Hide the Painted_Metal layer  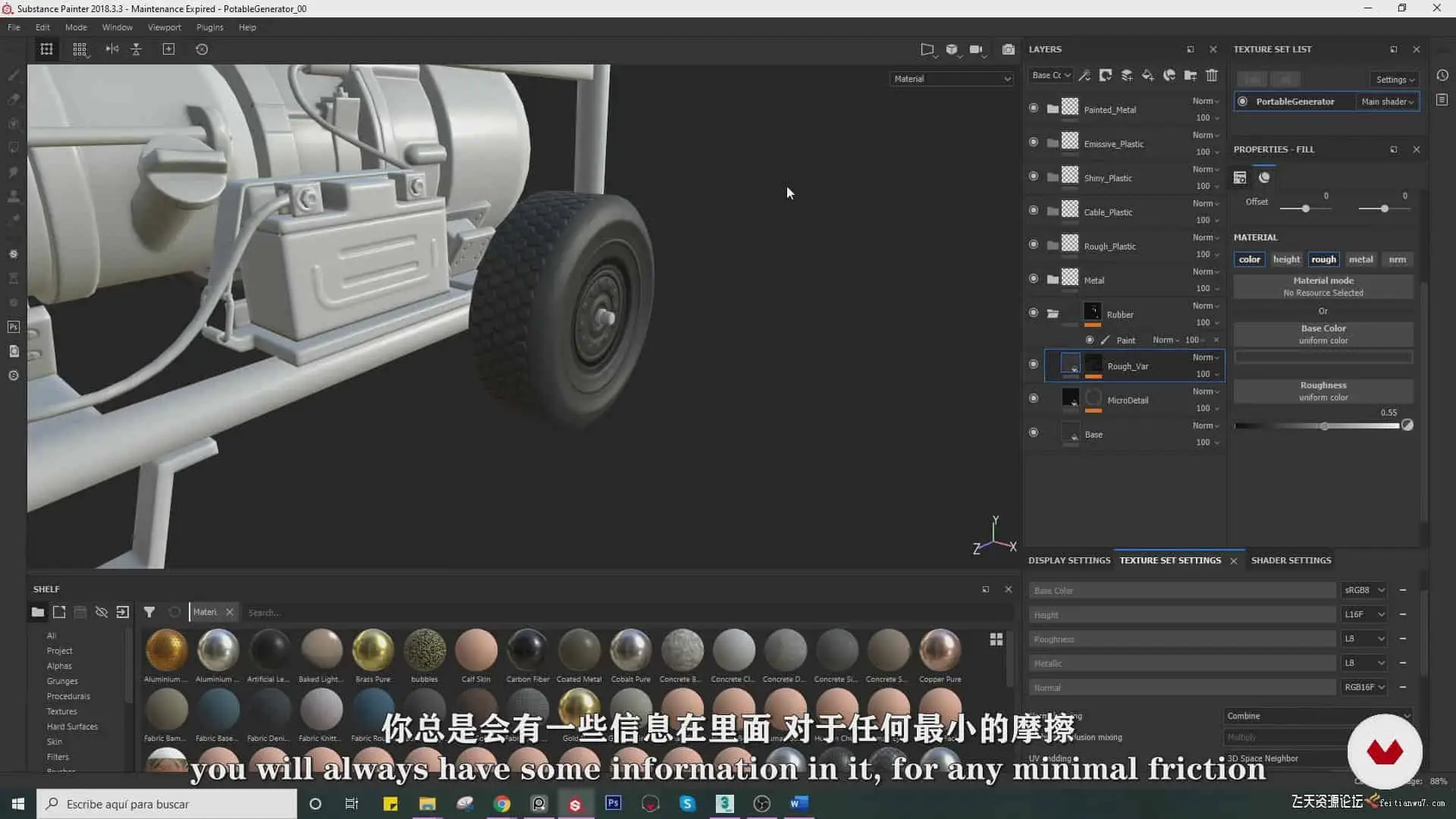pos(1033,108)
